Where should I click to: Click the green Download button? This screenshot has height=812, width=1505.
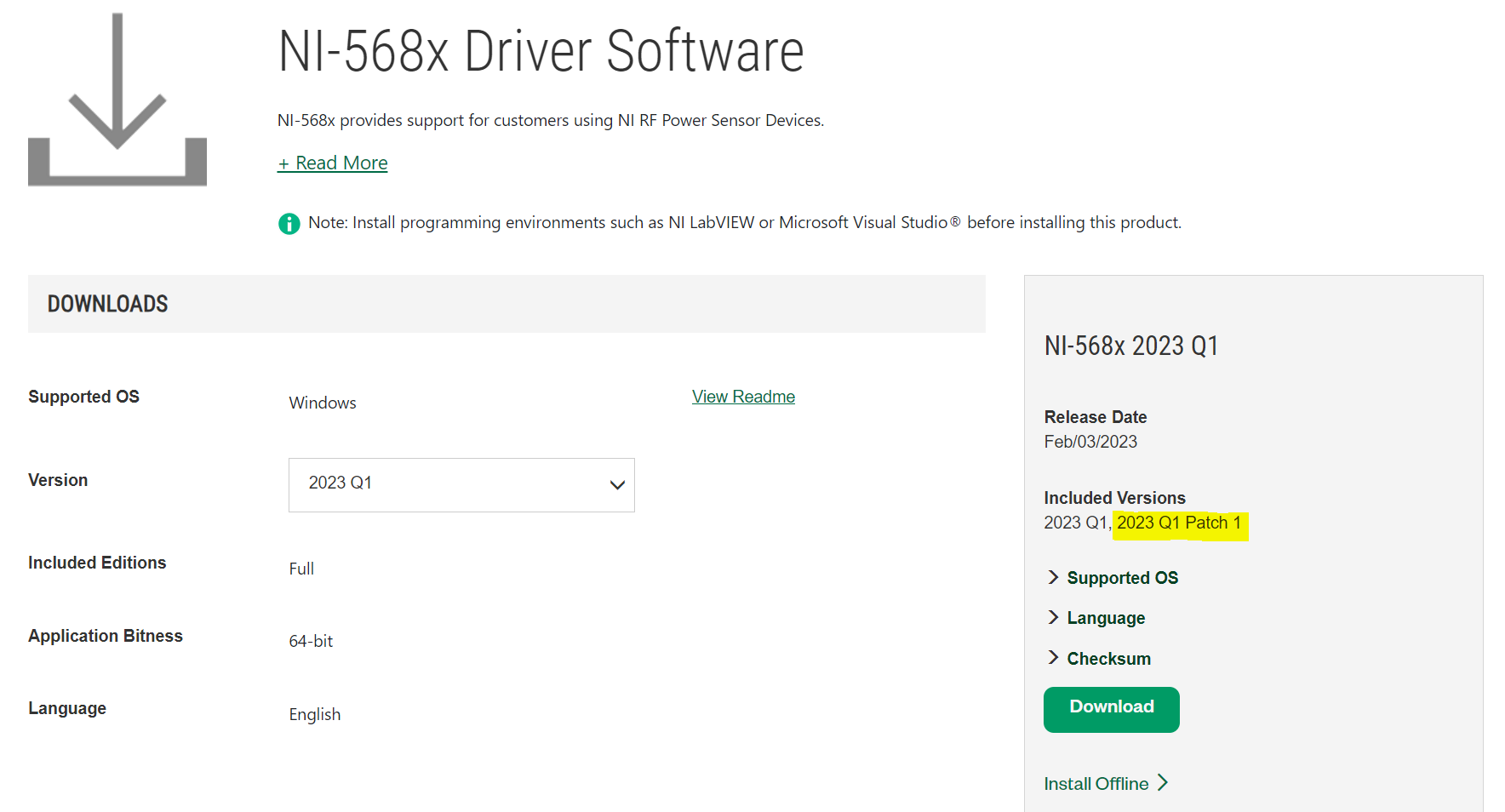(x=1112, y=710)
